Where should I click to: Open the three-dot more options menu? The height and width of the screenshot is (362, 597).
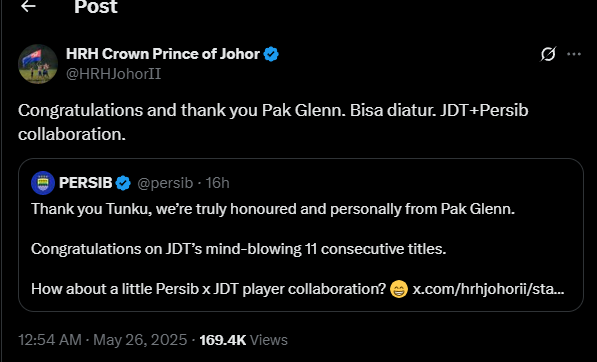(574, 54)
